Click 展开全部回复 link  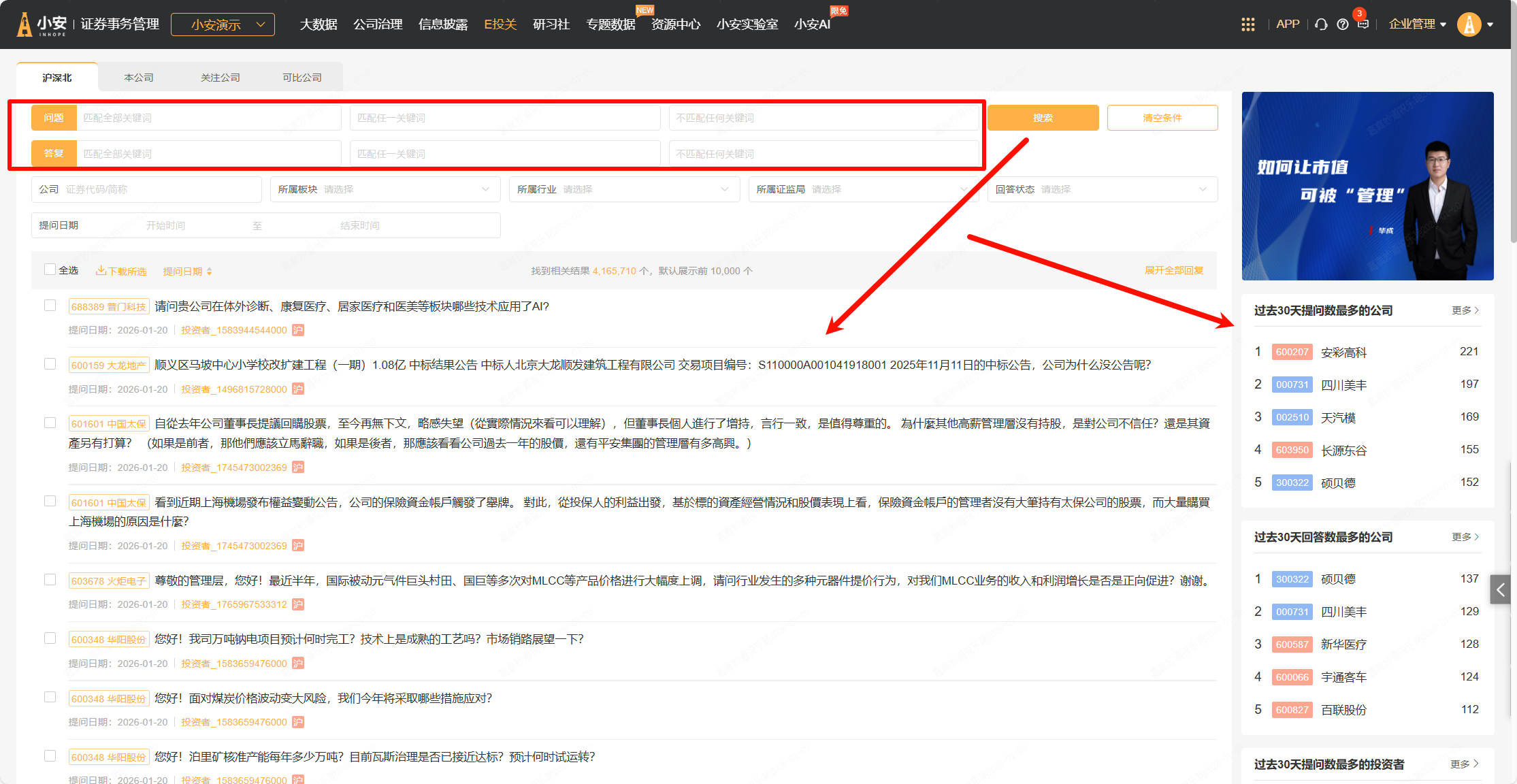point(1173,270)
